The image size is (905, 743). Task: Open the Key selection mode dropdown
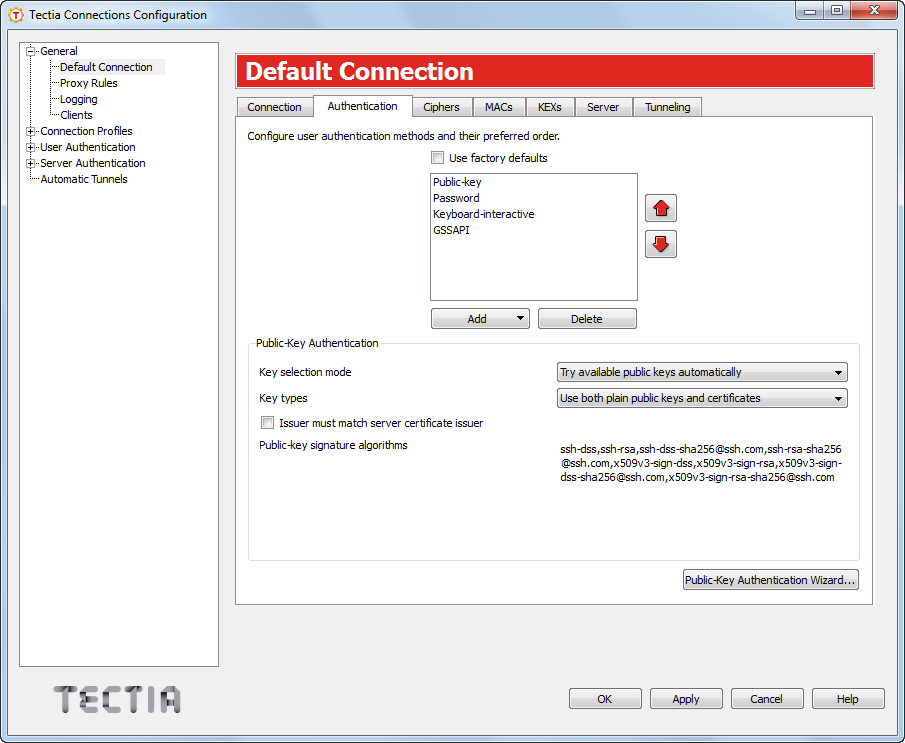[x=838, y=371]
